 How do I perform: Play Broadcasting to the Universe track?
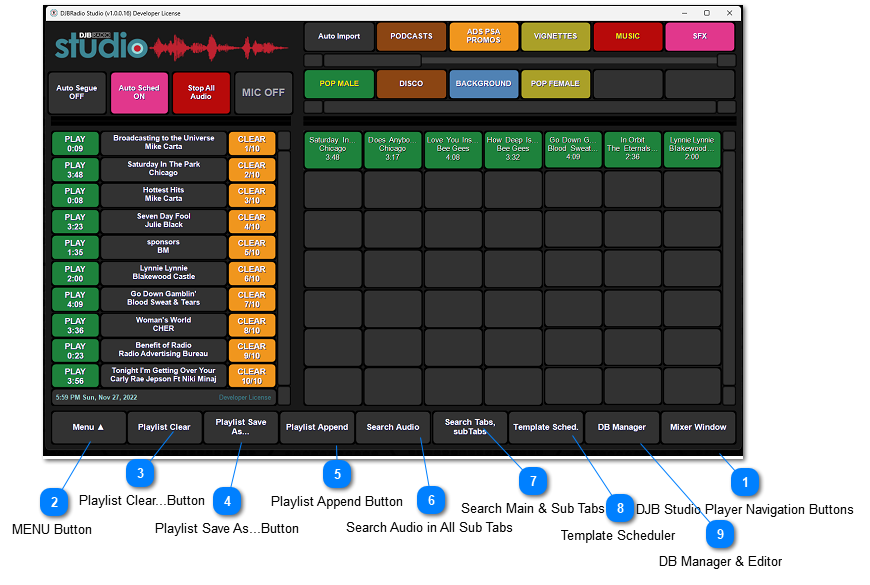75,143
